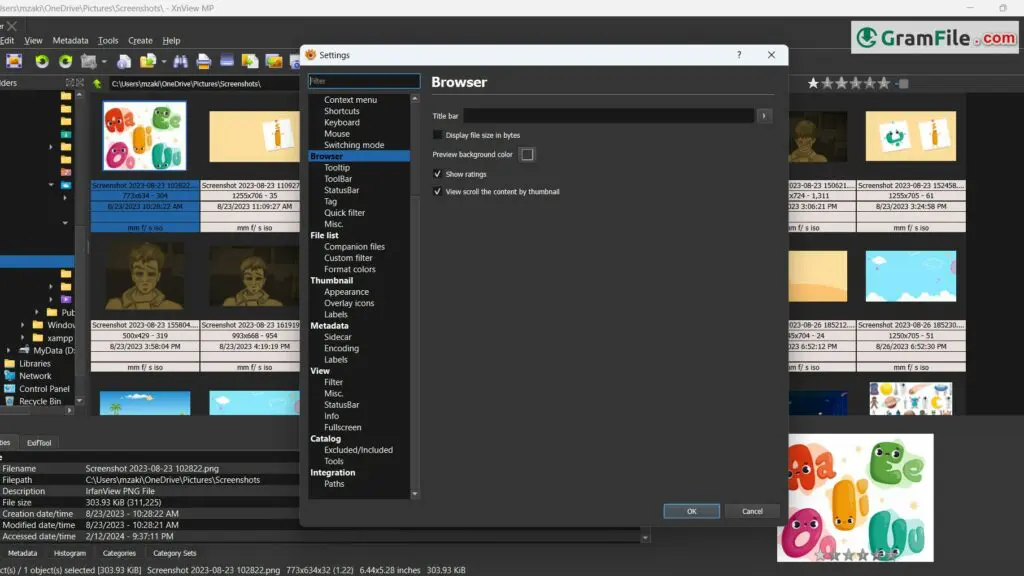Open search with the binoculars icon
The height and width of the screenshot is (576, 1024).
(x=180, y=61)
